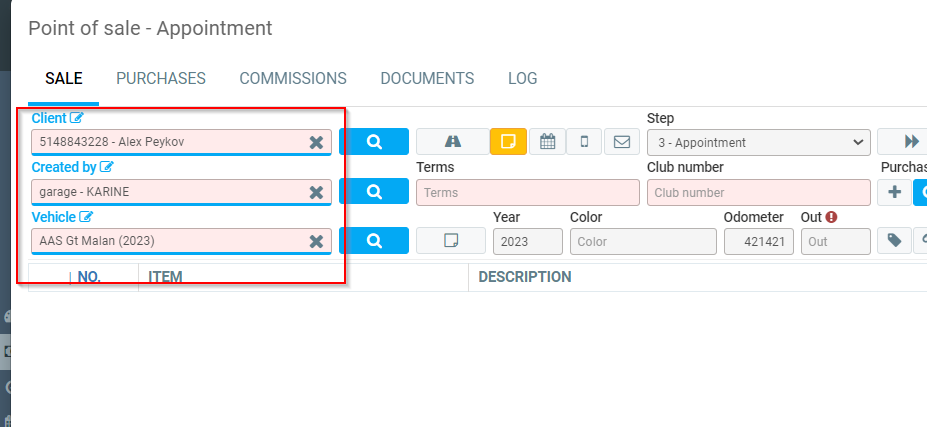Image resolution: width=927 pixels, height=427 pixels.
Task: Click the yellow sticky note icon
Action: [x=508, y=142]
